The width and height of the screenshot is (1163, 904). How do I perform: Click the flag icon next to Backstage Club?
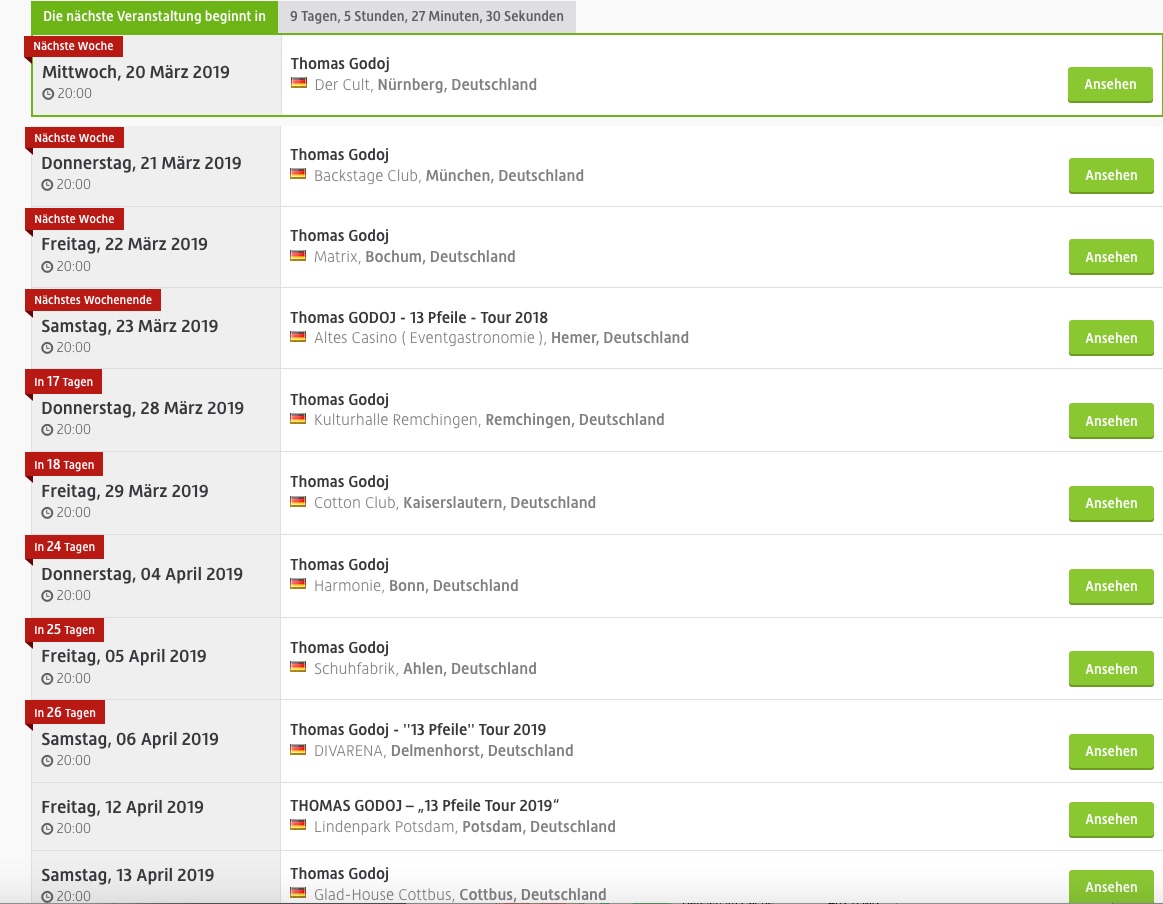click(x=298, y=174)
